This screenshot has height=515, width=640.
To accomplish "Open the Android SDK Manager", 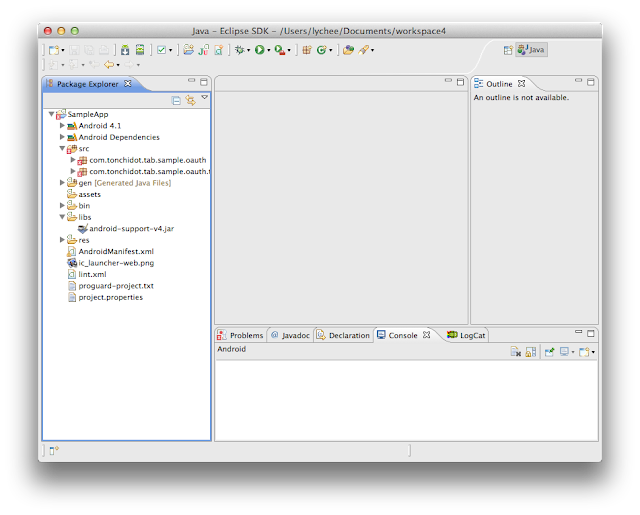I will click(125, 50).
